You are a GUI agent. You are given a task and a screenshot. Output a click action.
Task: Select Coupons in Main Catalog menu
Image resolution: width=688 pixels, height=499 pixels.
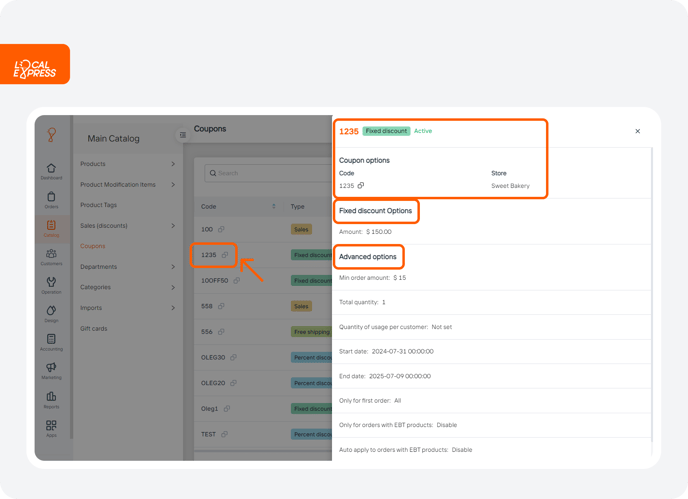pyautogui.click(x=93, y=246)
